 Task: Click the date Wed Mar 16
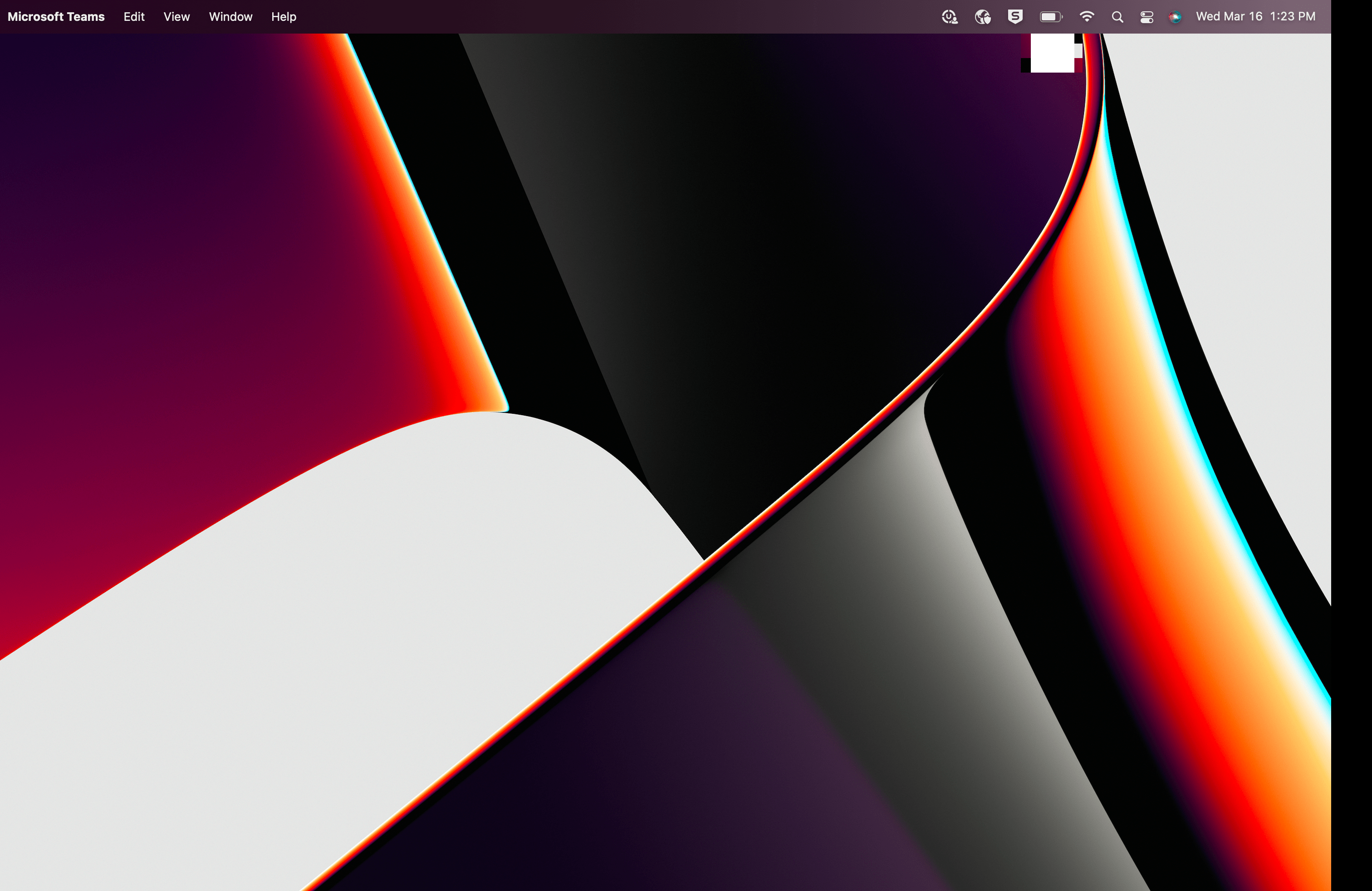(1229, 17)
